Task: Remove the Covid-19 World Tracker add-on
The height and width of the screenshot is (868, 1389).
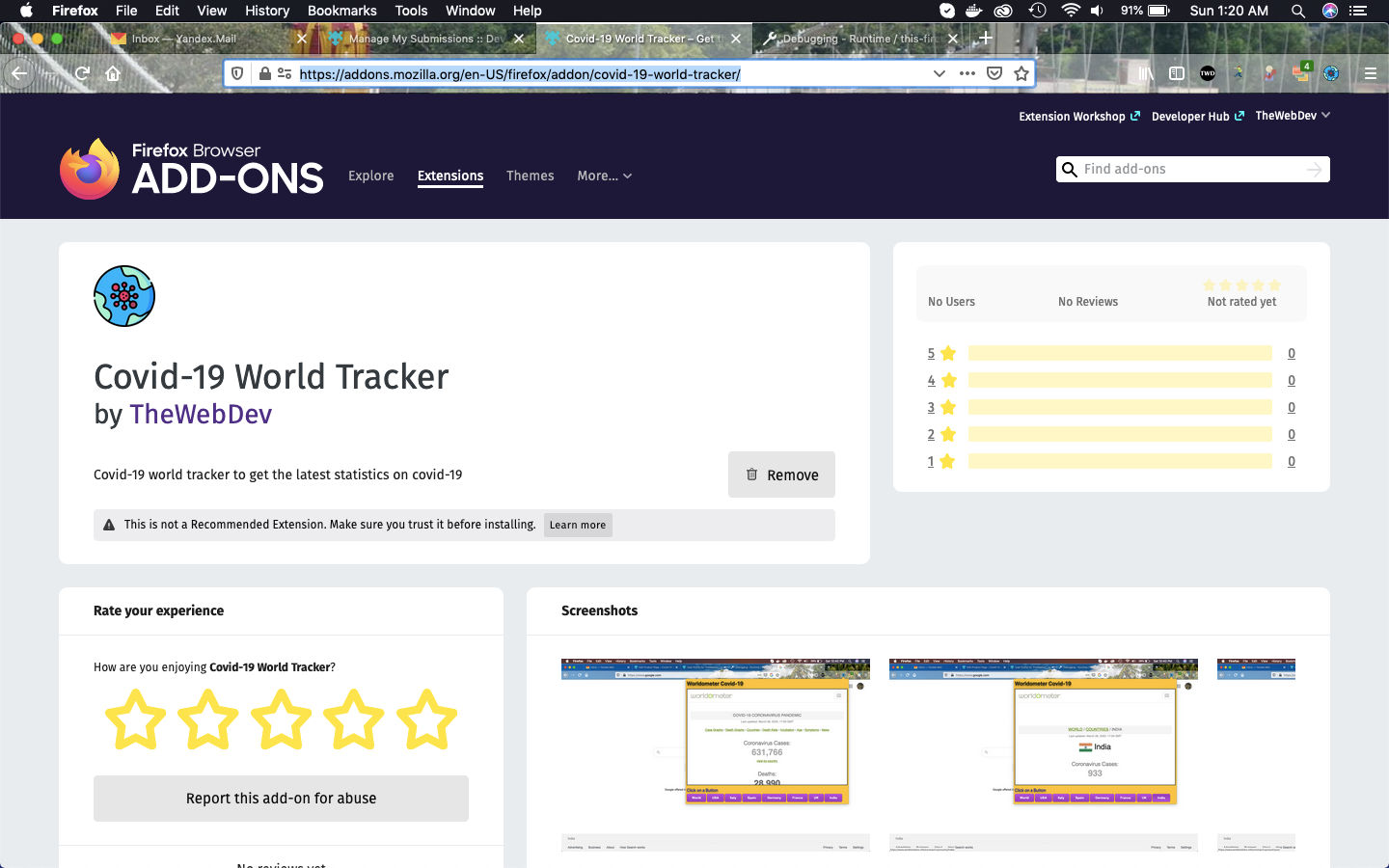Action: coord(781,475)
